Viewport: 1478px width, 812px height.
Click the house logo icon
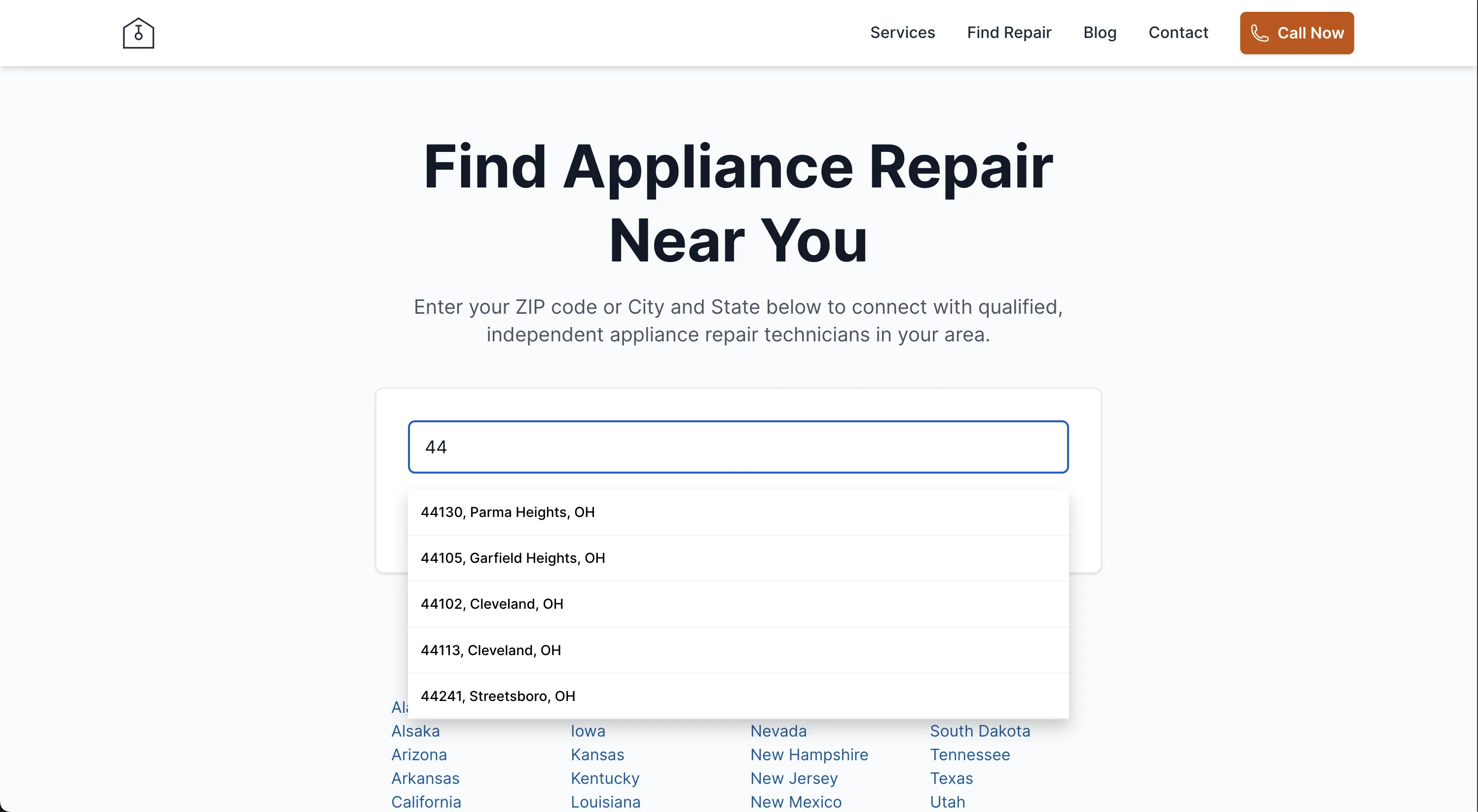pyautogui.click(x=138, y=33)
